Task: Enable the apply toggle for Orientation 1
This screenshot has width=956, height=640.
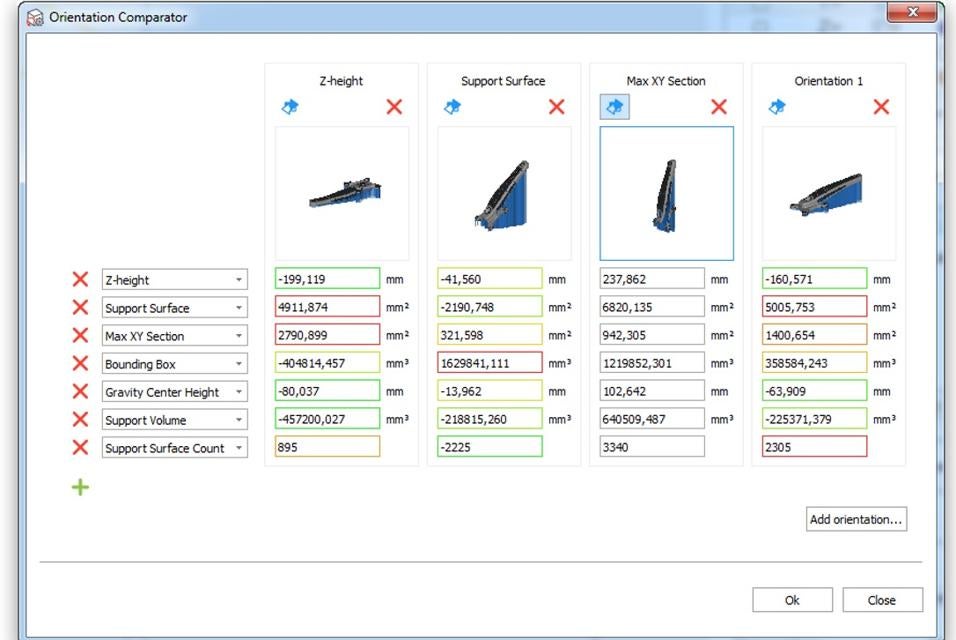Action: point(778,107)
